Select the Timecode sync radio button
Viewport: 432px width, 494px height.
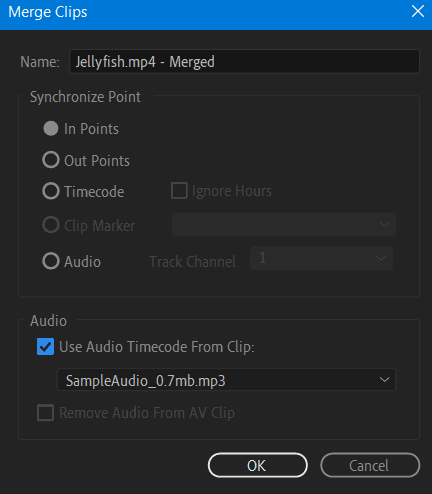51,191
